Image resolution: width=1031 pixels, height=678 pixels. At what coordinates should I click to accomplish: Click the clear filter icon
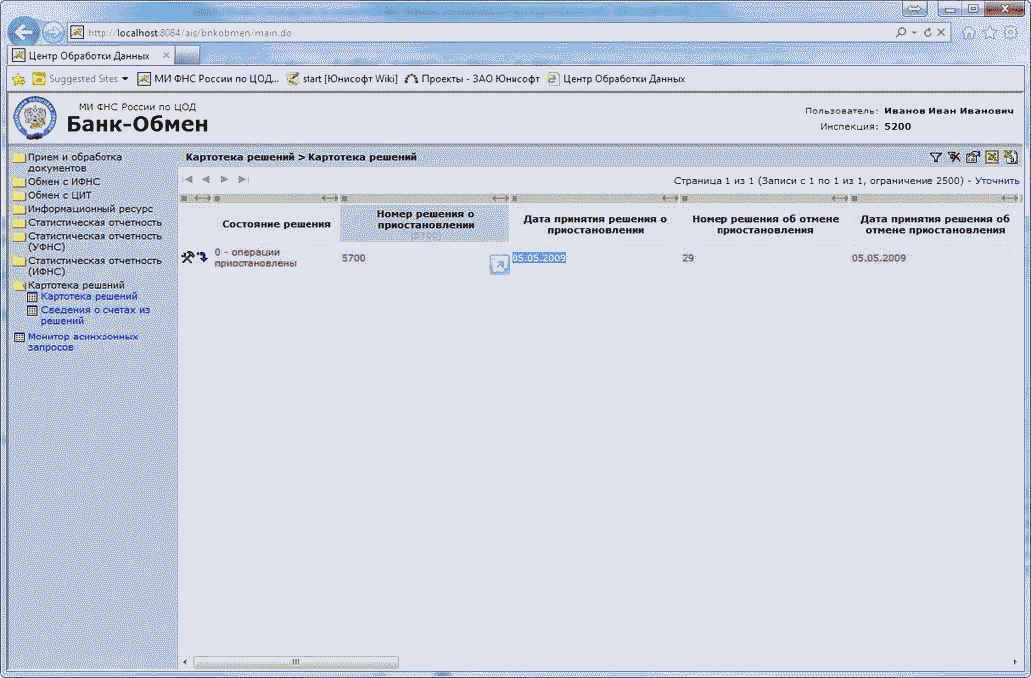click(954, 157)
